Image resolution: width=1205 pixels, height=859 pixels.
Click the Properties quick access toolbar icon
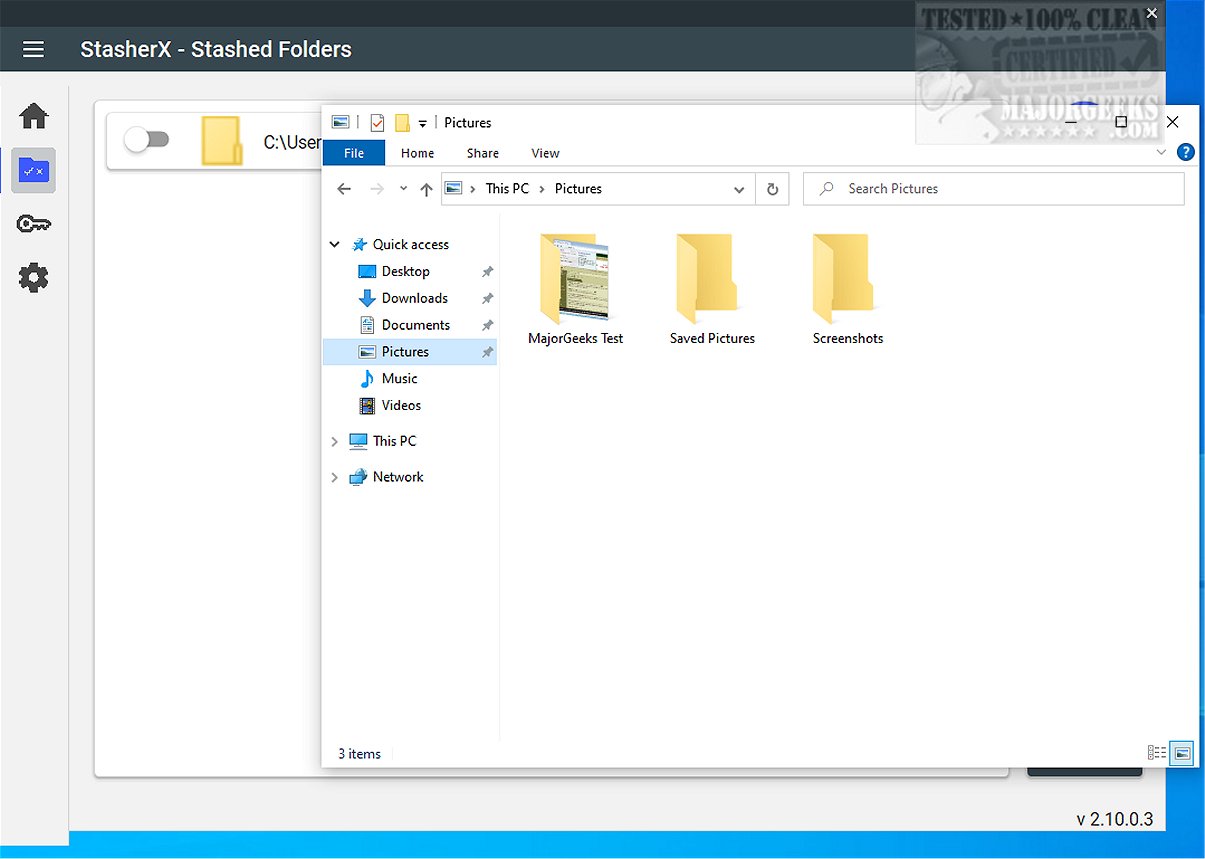(377, 123)
